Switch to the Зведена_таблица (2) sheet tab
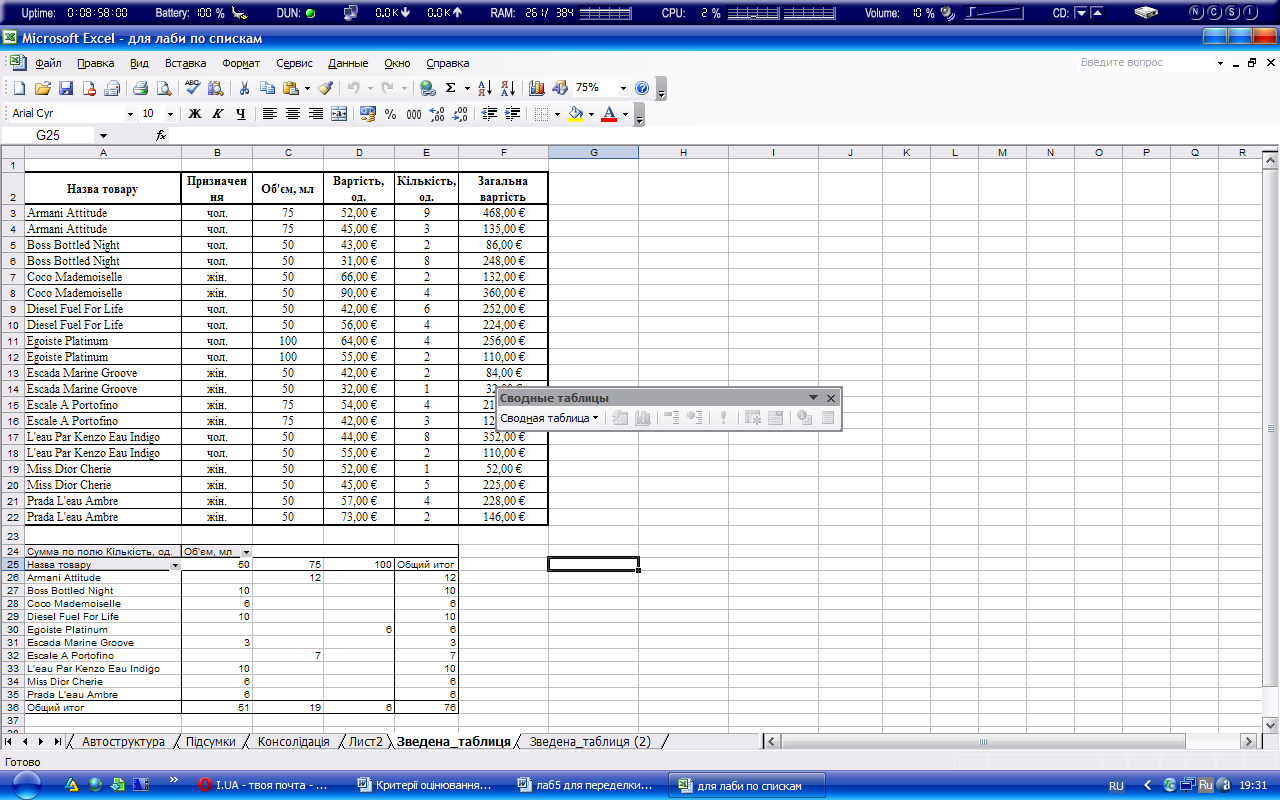 point(590,742)
